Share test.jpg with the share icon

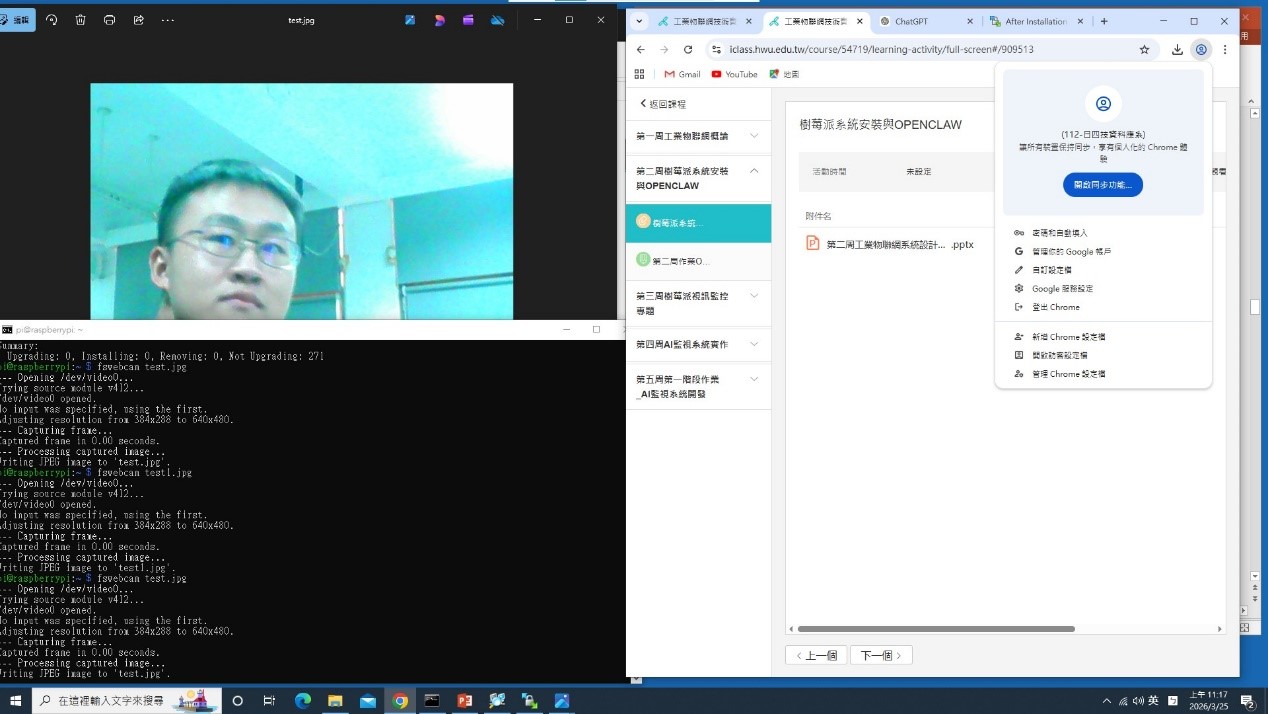(139, 20)
